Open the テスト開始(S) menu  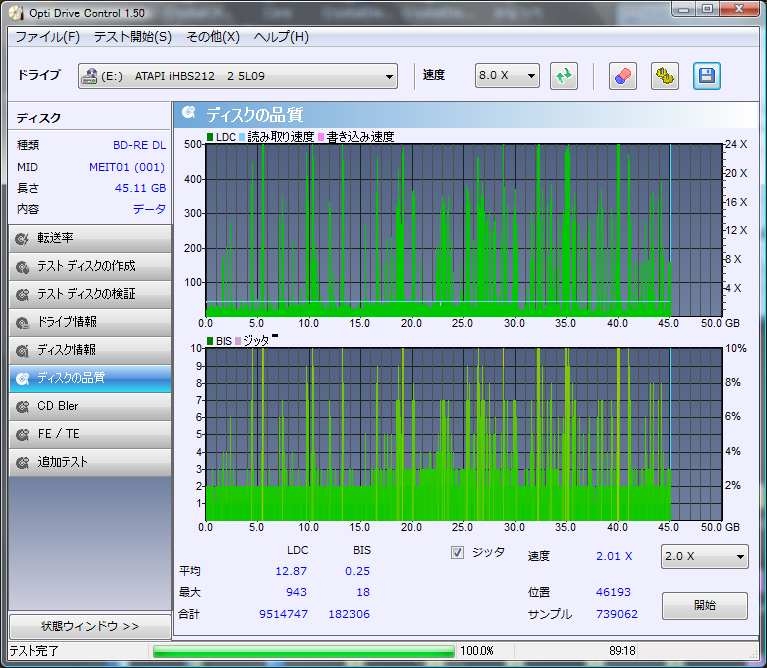click(x=132, y=37)
